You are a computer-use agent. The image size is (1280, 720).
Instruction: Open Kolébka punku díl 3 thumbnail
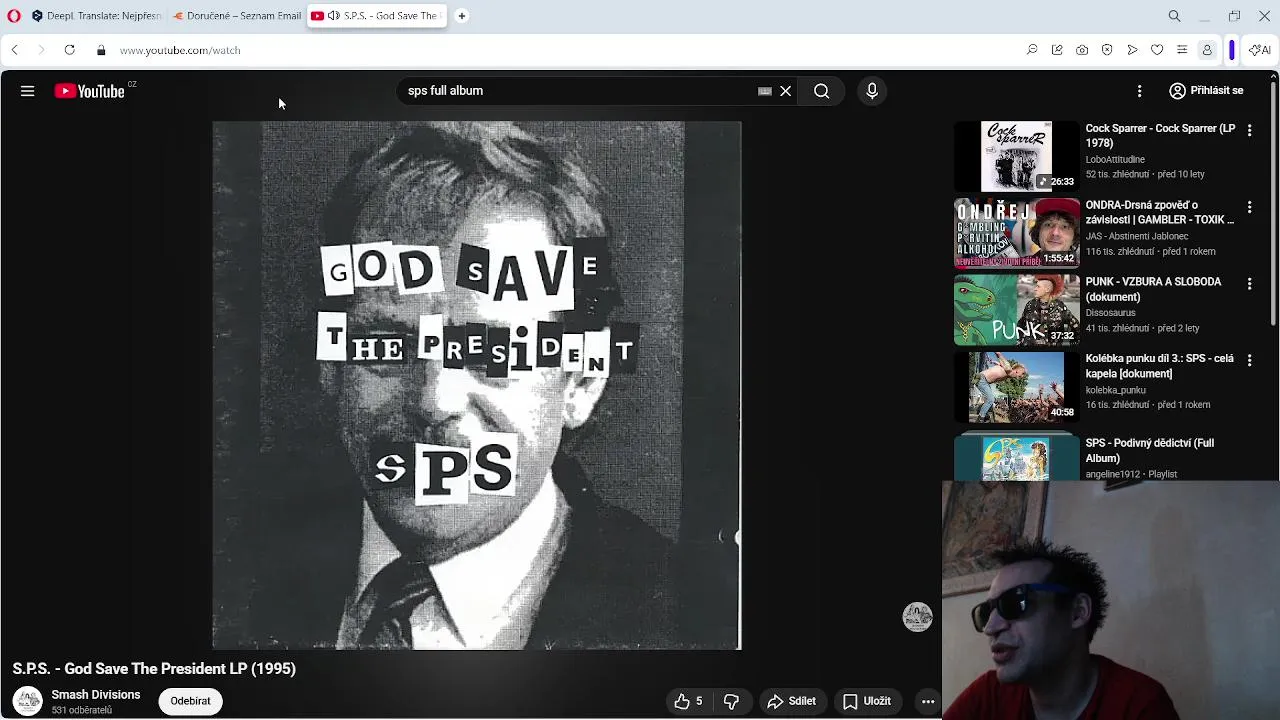point(1016,386)
